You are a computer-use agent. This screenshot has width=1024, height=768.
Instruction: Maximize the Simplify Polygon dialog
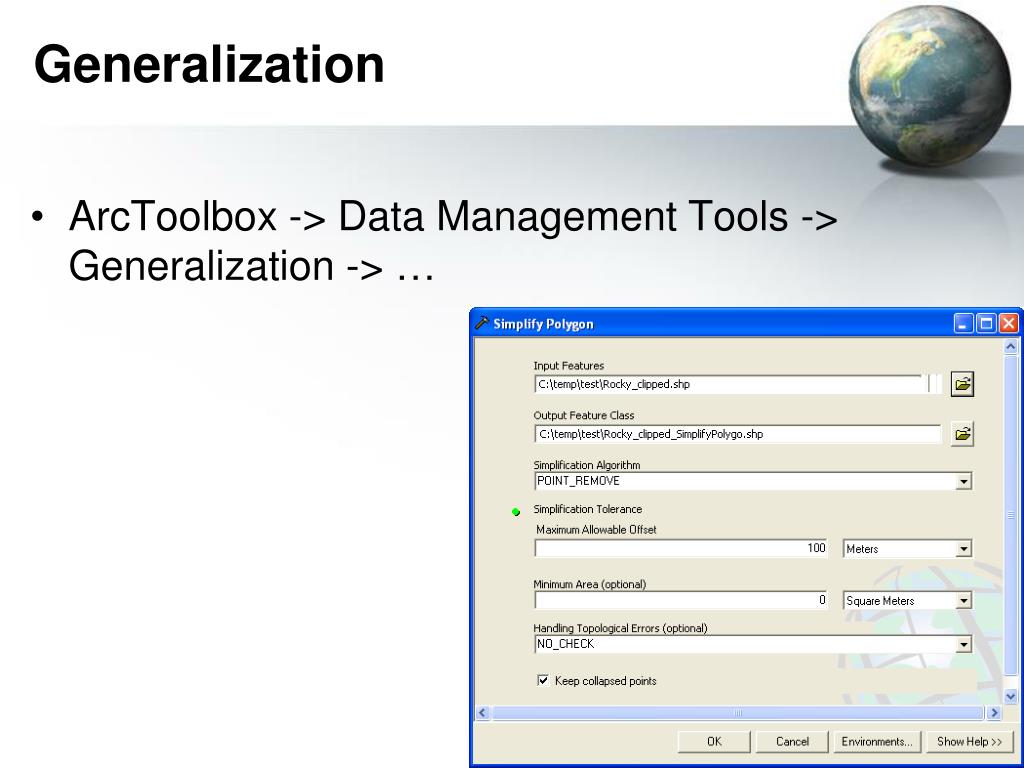click(986, 323)
